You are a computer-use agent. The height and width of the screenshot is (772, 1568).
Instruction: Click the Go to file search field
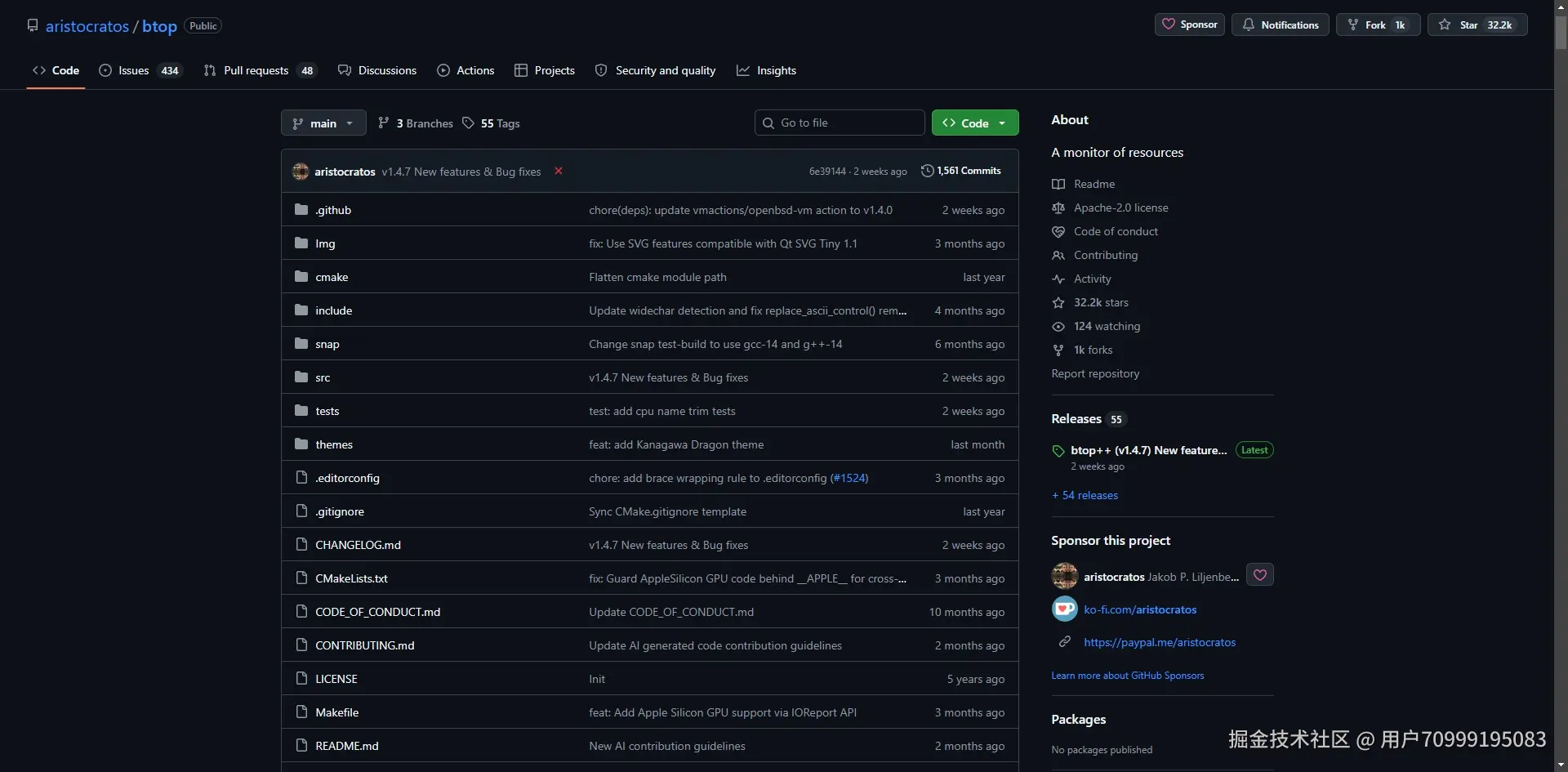click(840, 123)
